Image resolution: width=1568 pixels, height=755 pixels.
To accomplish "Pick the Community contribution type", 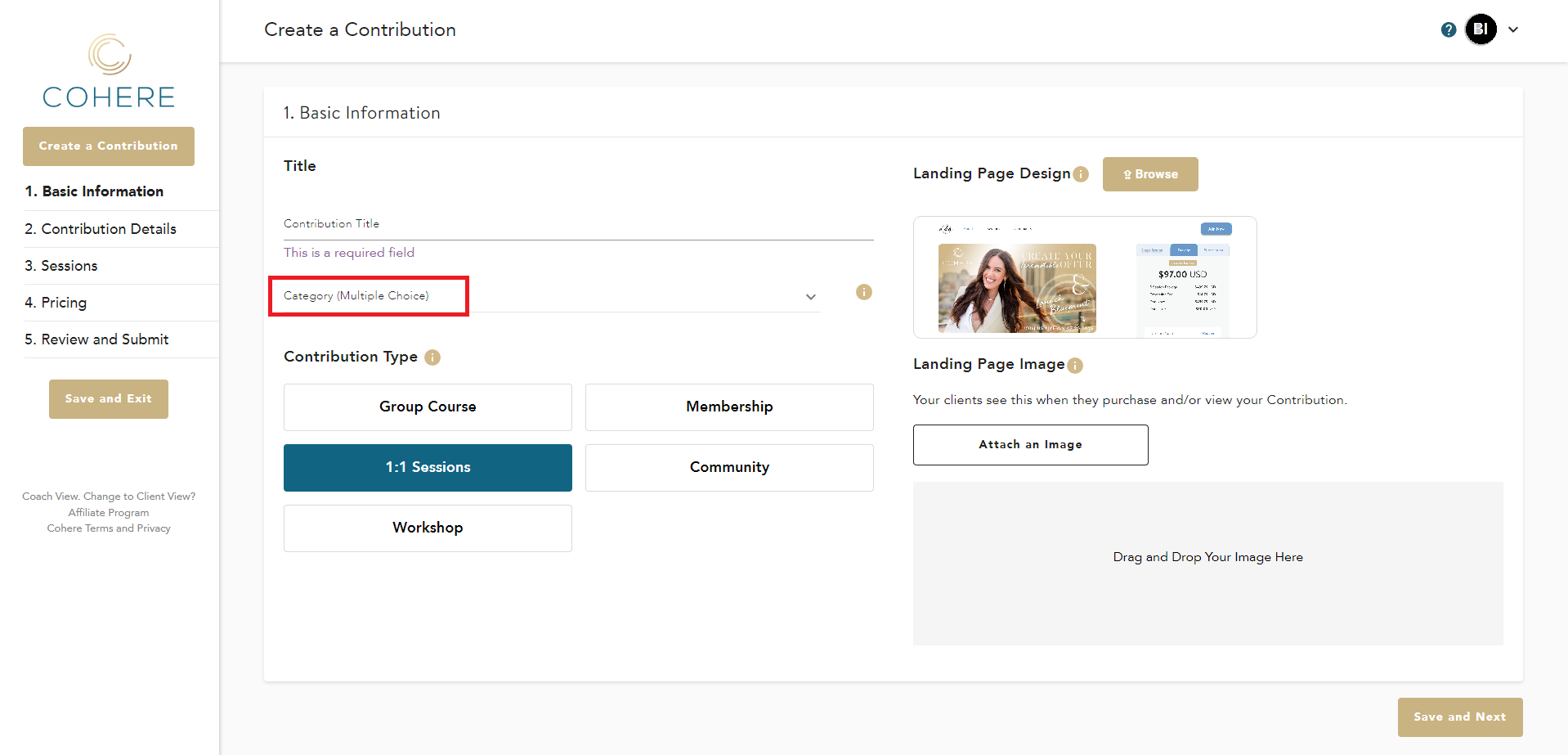I will [729, 467].
